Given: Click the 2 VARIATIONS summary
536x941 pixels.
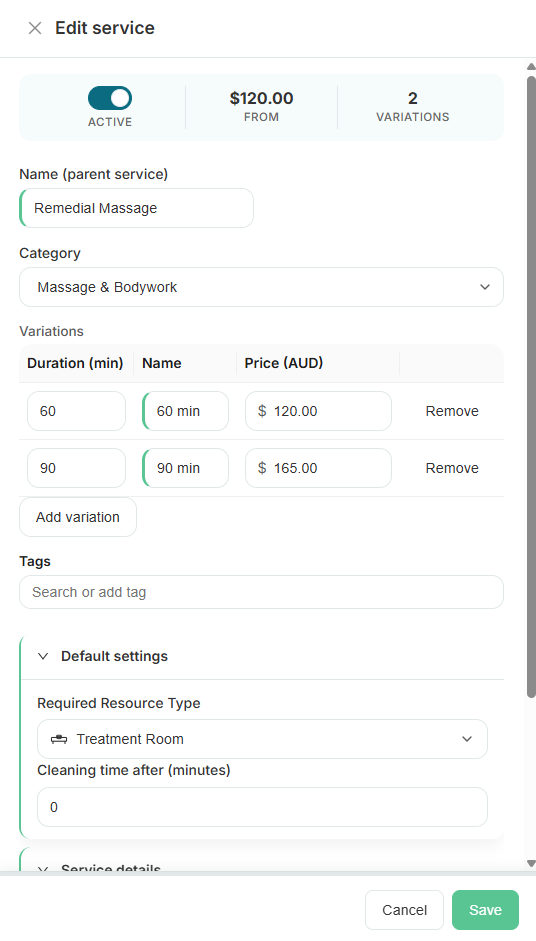Looking at the screenshot, I should click(x=412, y=107).
